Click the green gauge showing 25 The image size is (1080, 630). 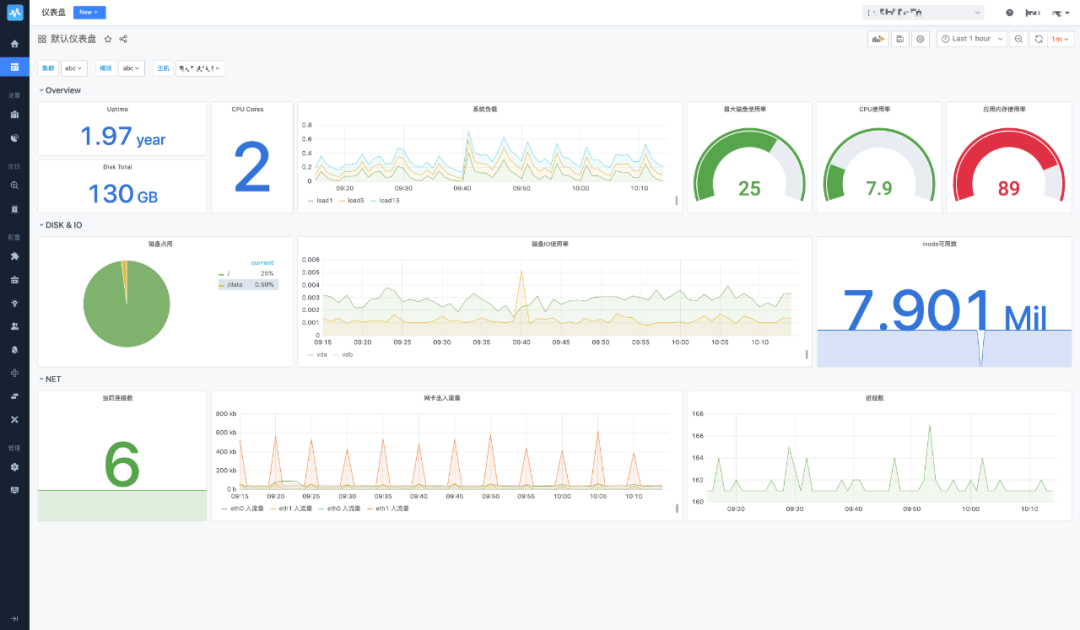coord(749,165)
